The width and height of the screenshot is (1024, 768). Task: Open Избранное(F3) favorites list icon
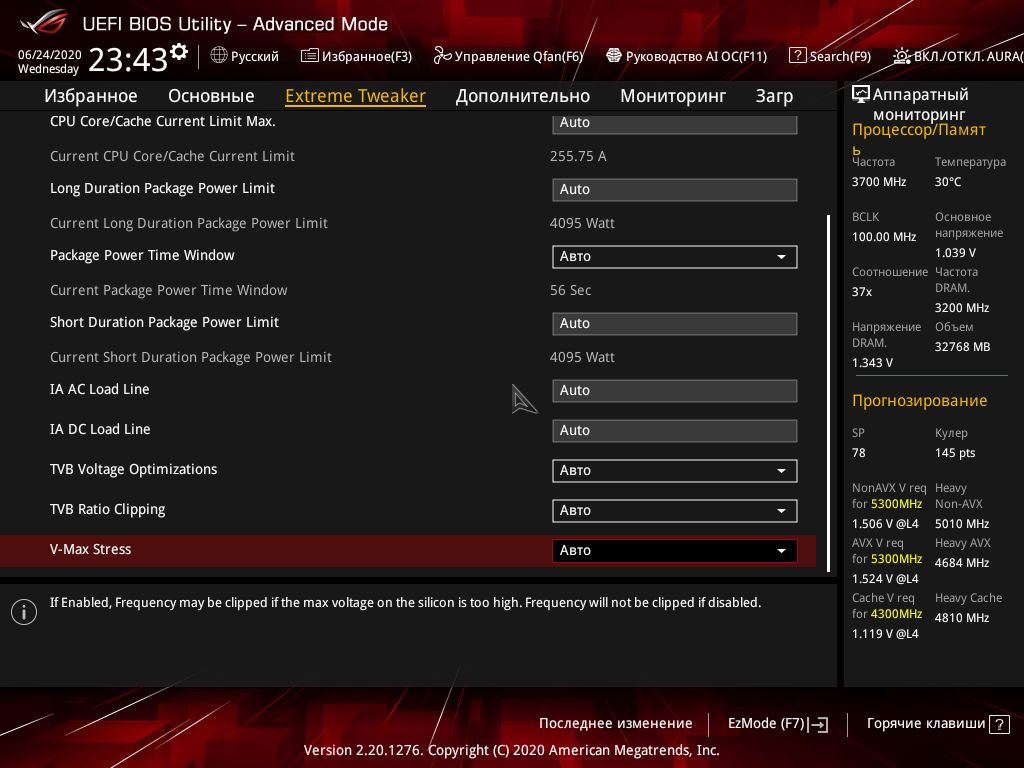pyautogui.click(x=310, y=56)
